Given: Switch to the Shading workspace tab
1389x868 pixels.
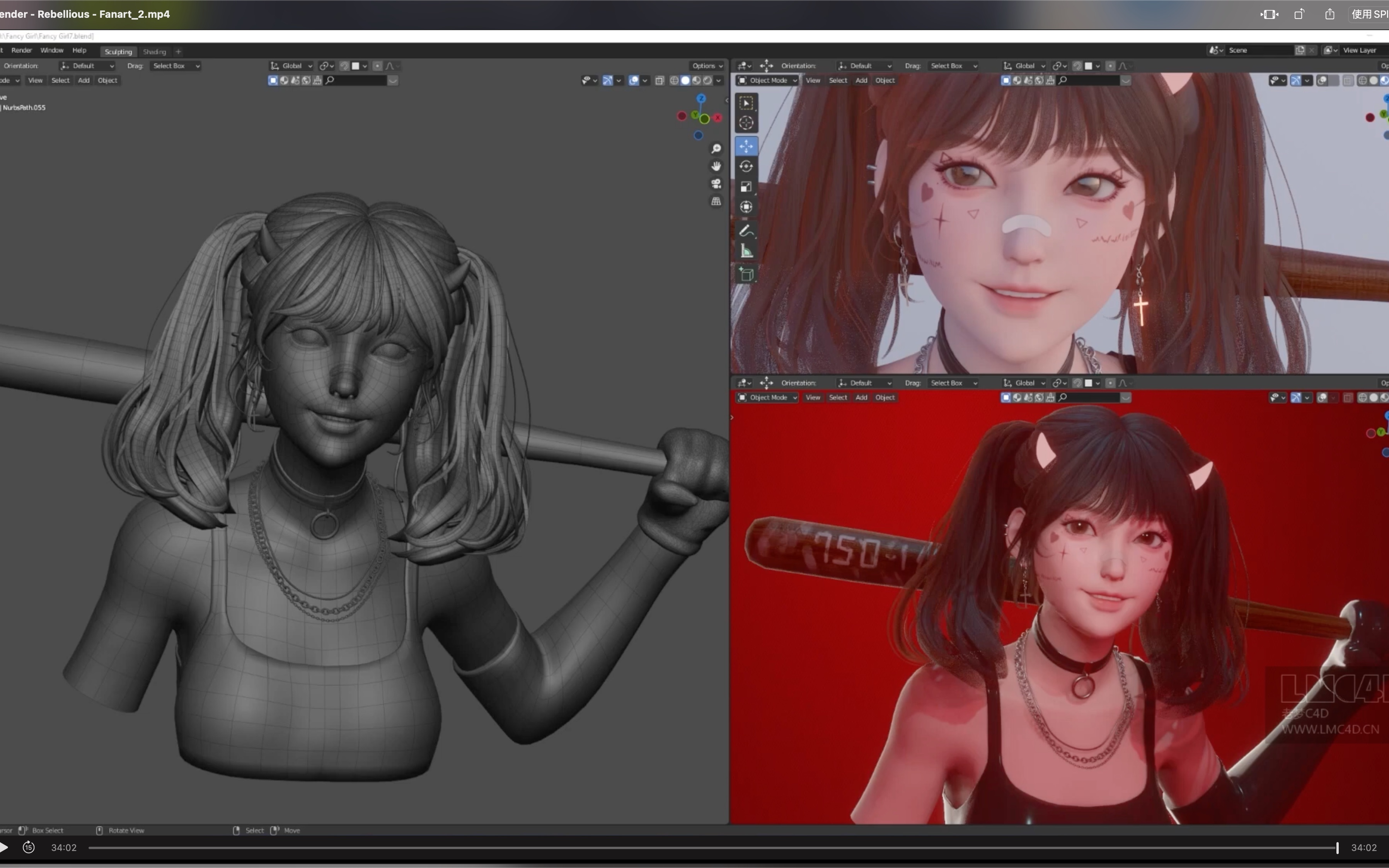Looking at the screenshot, I should (154, 52).
